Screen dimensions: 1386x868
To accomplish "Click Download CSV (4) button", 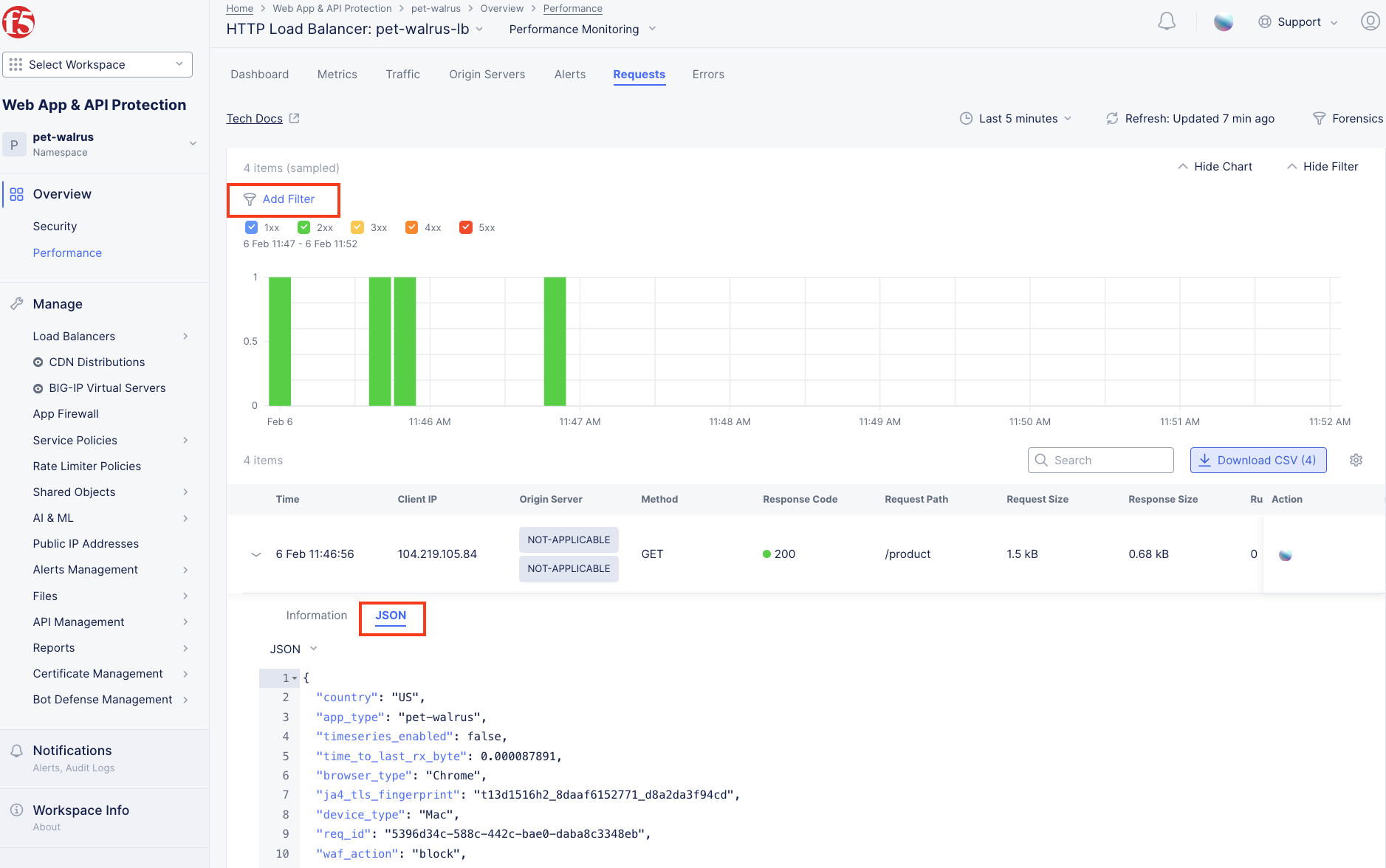I will coord(1258,461).
